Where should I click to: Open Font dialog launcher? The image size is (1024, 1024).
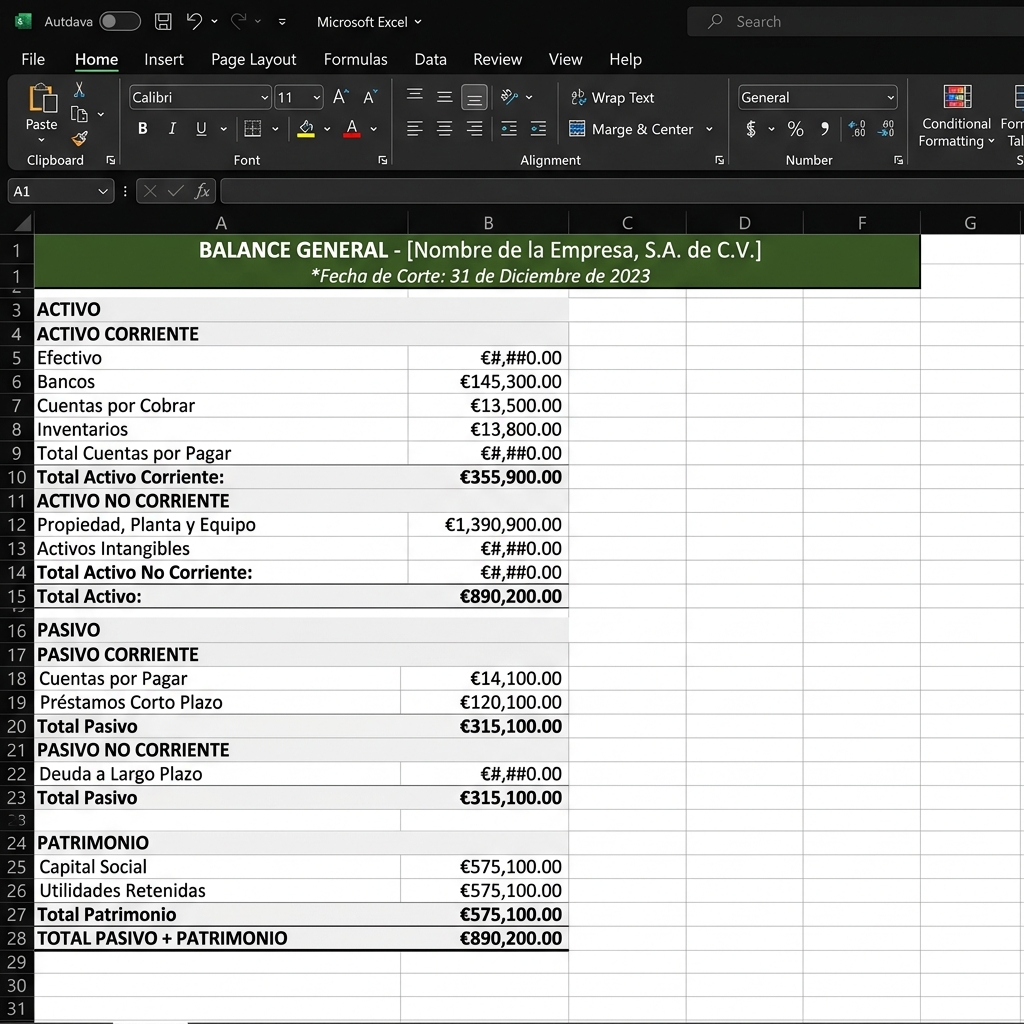(x=383, y=160)
